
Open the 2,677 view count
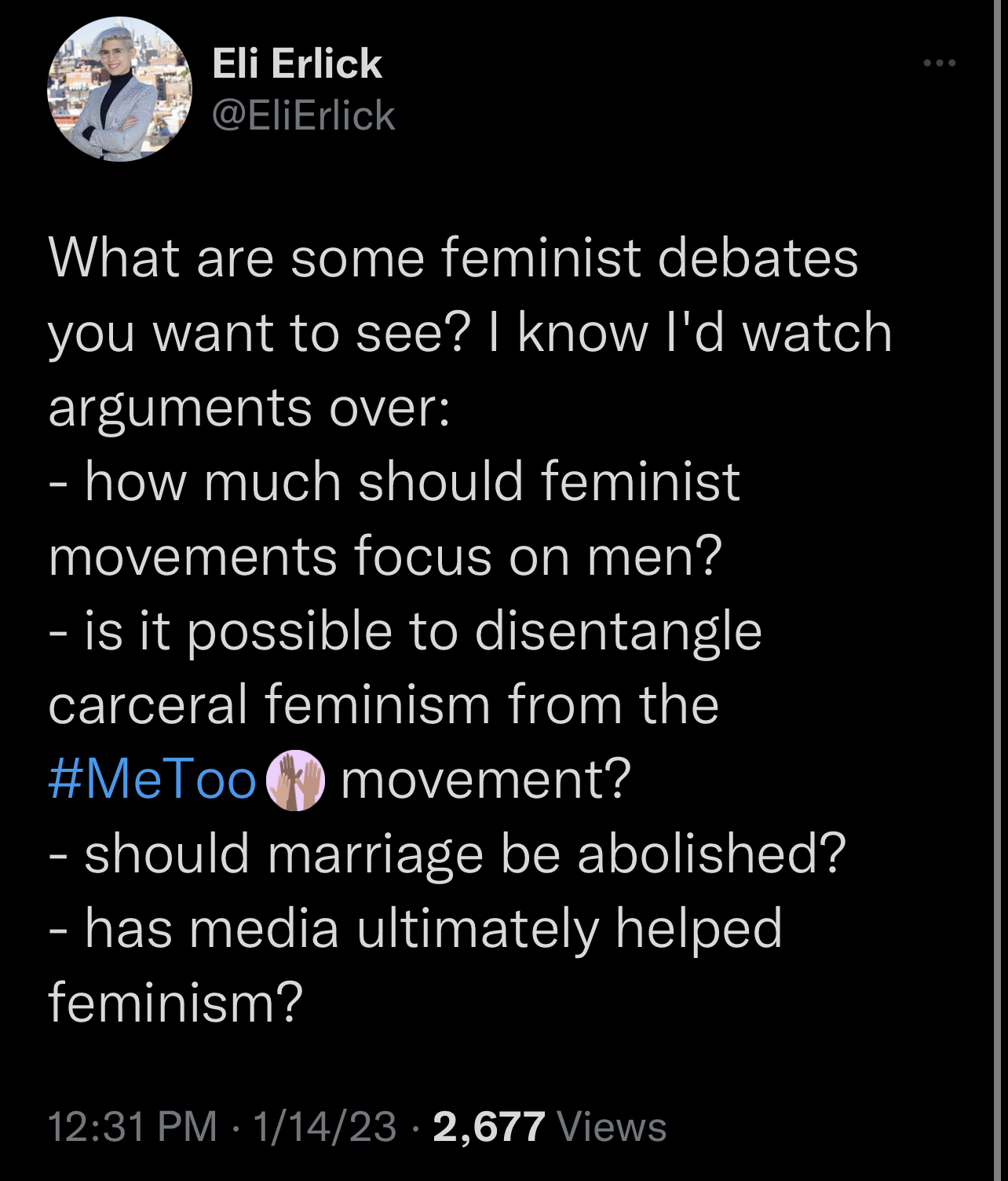click(x=488, y=1127)
